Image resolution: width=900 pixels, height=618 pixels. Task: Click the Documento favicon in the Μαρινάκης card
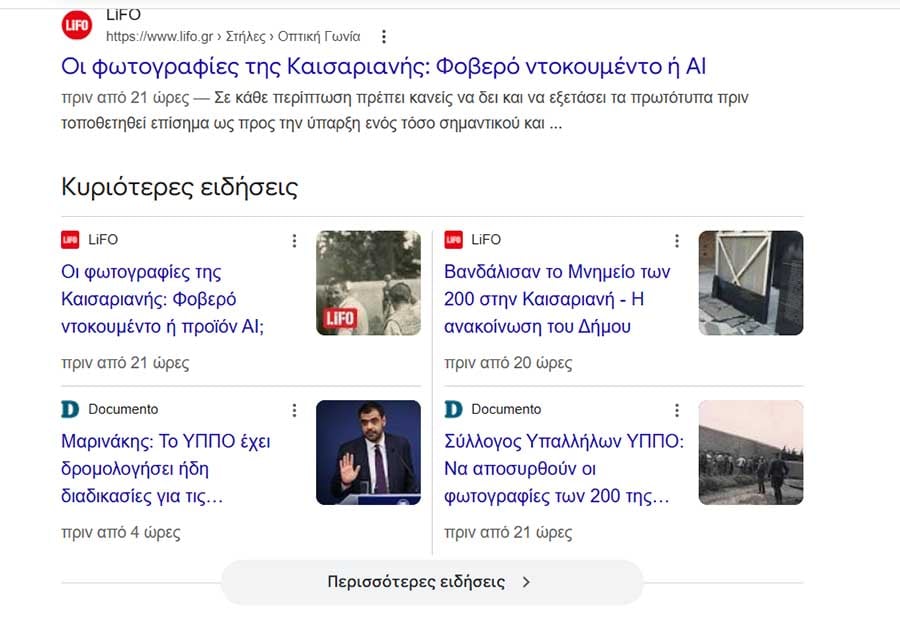tap(70, 409)
